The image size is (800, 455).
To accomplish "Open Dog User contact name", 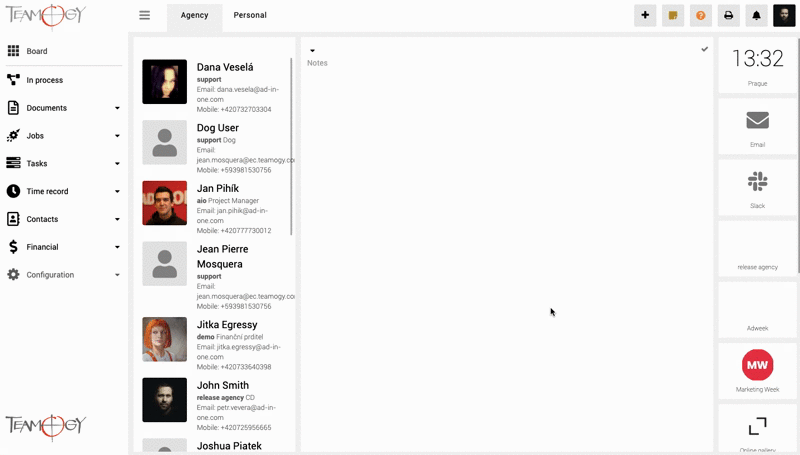I will point(218,128).
